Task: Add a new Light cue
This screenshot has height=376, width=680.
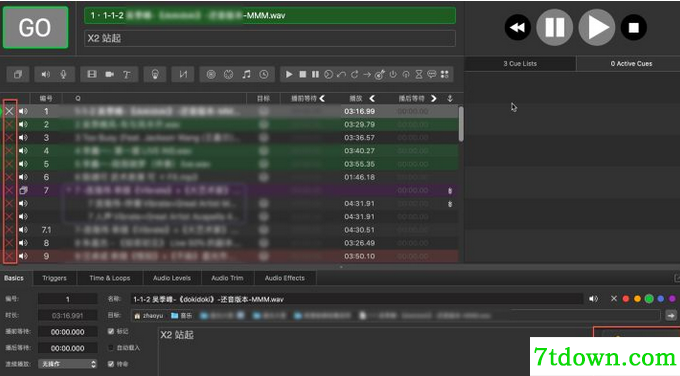Action: pos(155,75)
